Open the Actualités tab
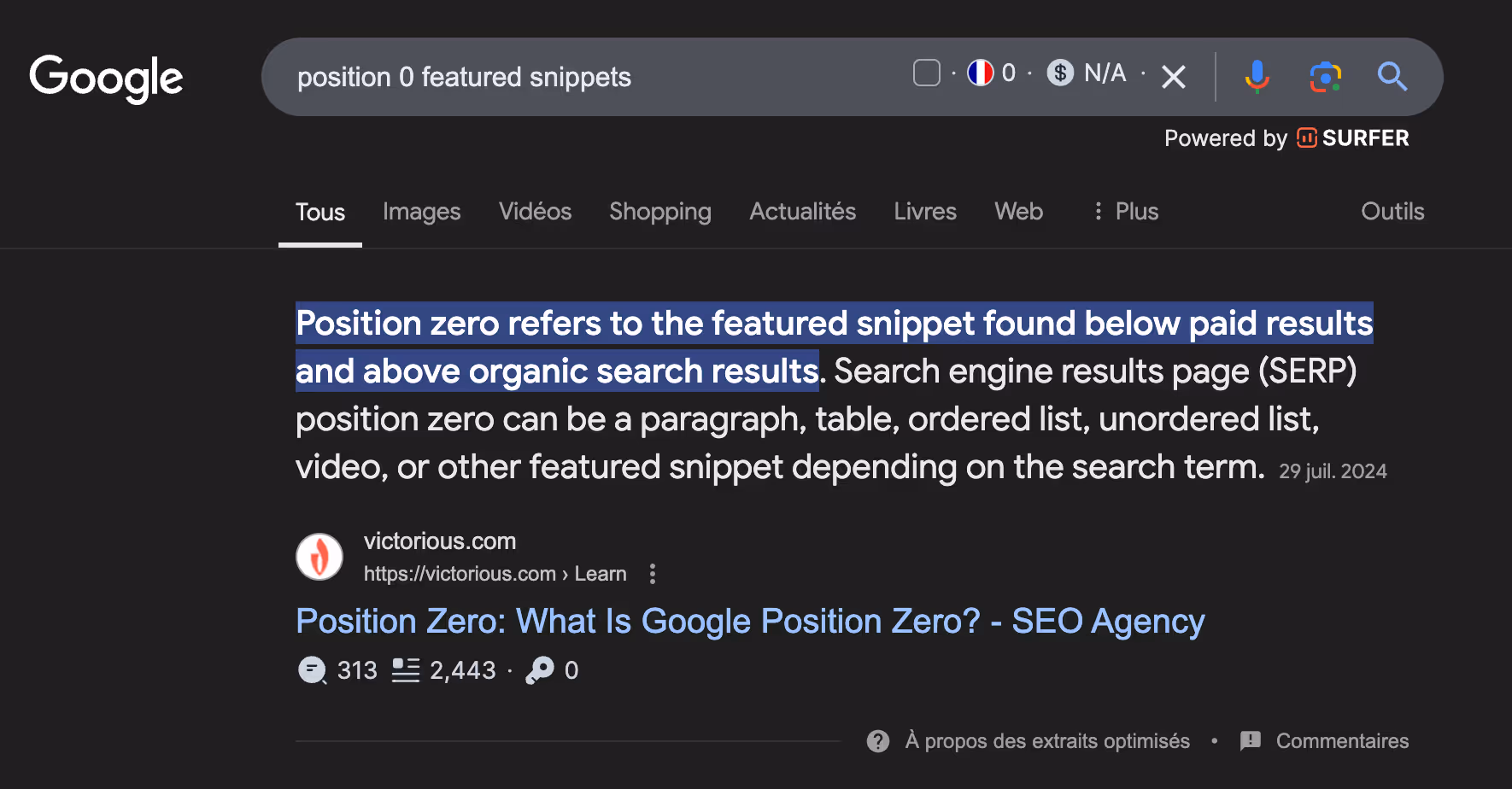This screenshot has height=789, width=1512. 803,212
